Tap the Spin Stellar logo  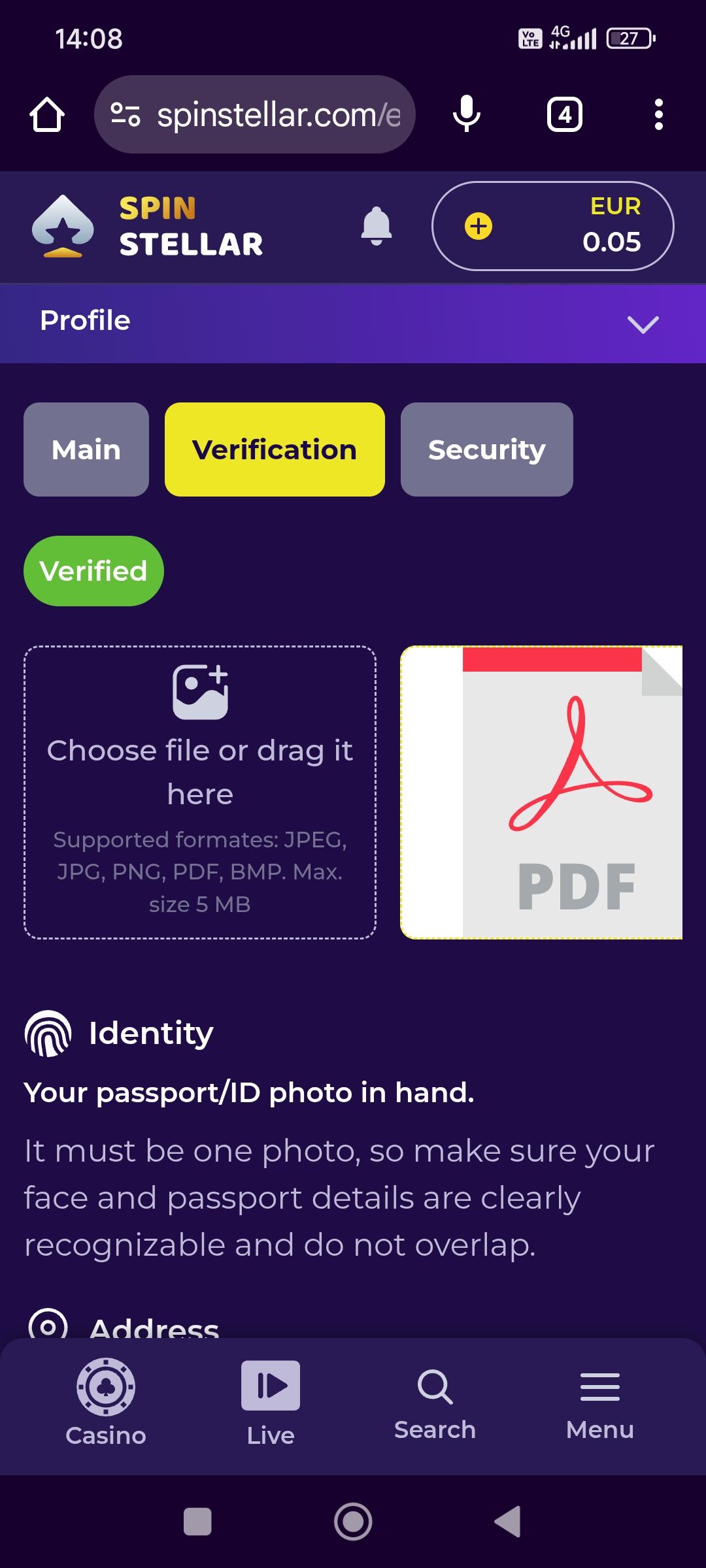[148, 226]
